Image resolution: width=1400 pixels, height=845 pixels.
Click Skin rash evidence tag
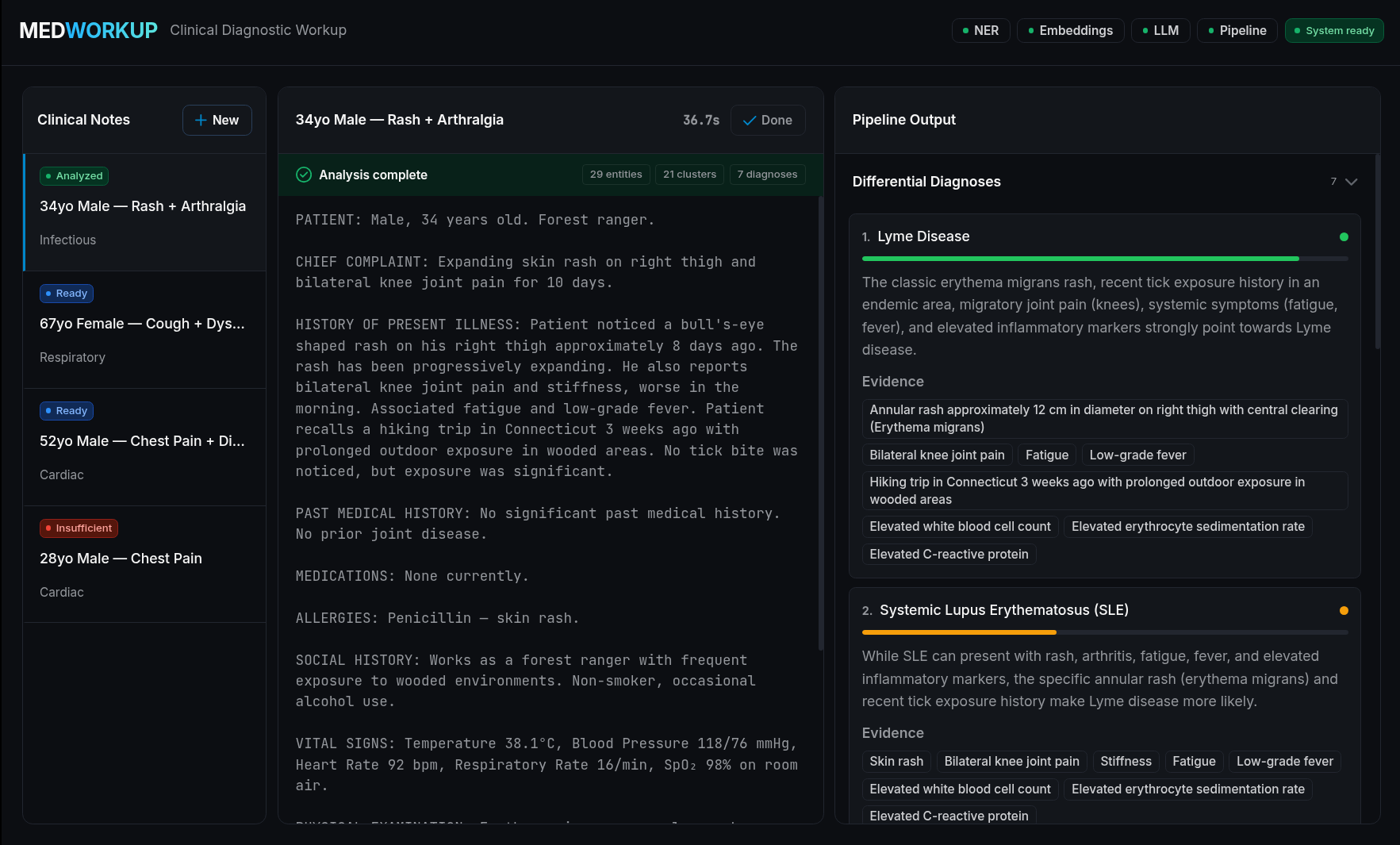[x=896, y=761]
